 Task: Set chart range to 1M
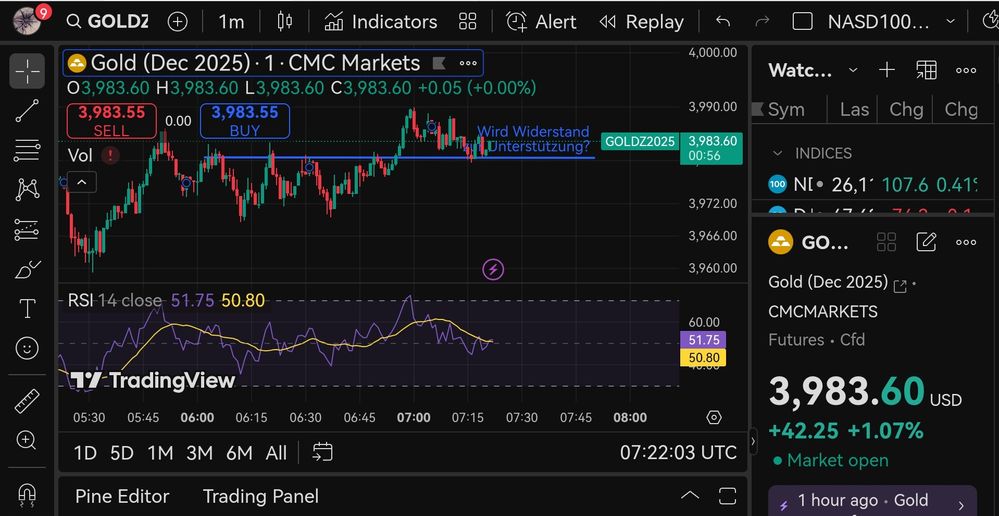[x=161, y=453]
